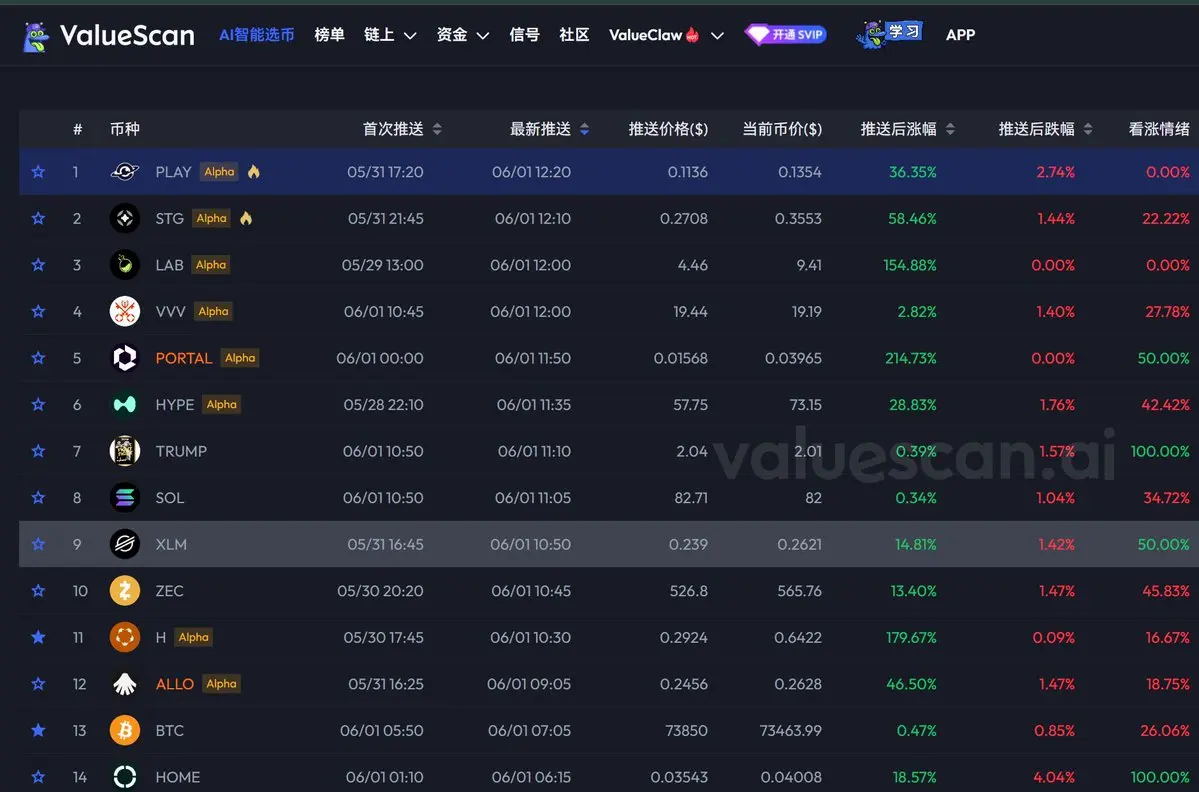Click the 154.88% gain in LAB row
1199x792 pixels.
pos(910,265)
